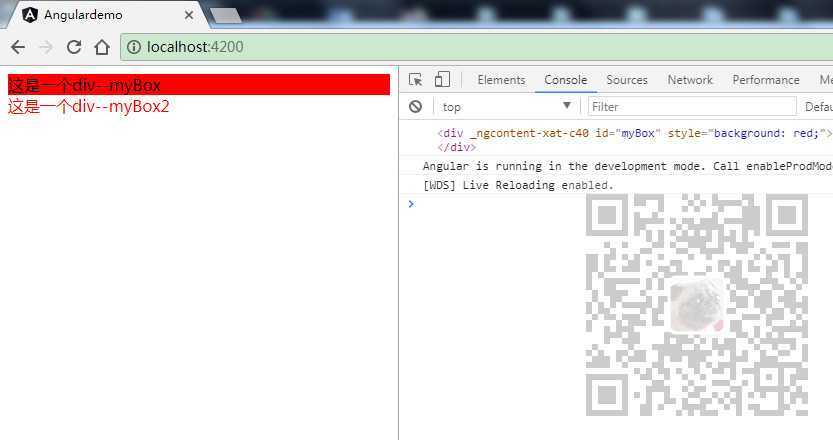Click the console prompt arrow
The width and height of the screenshot is (833, 440).
[411, 204]
